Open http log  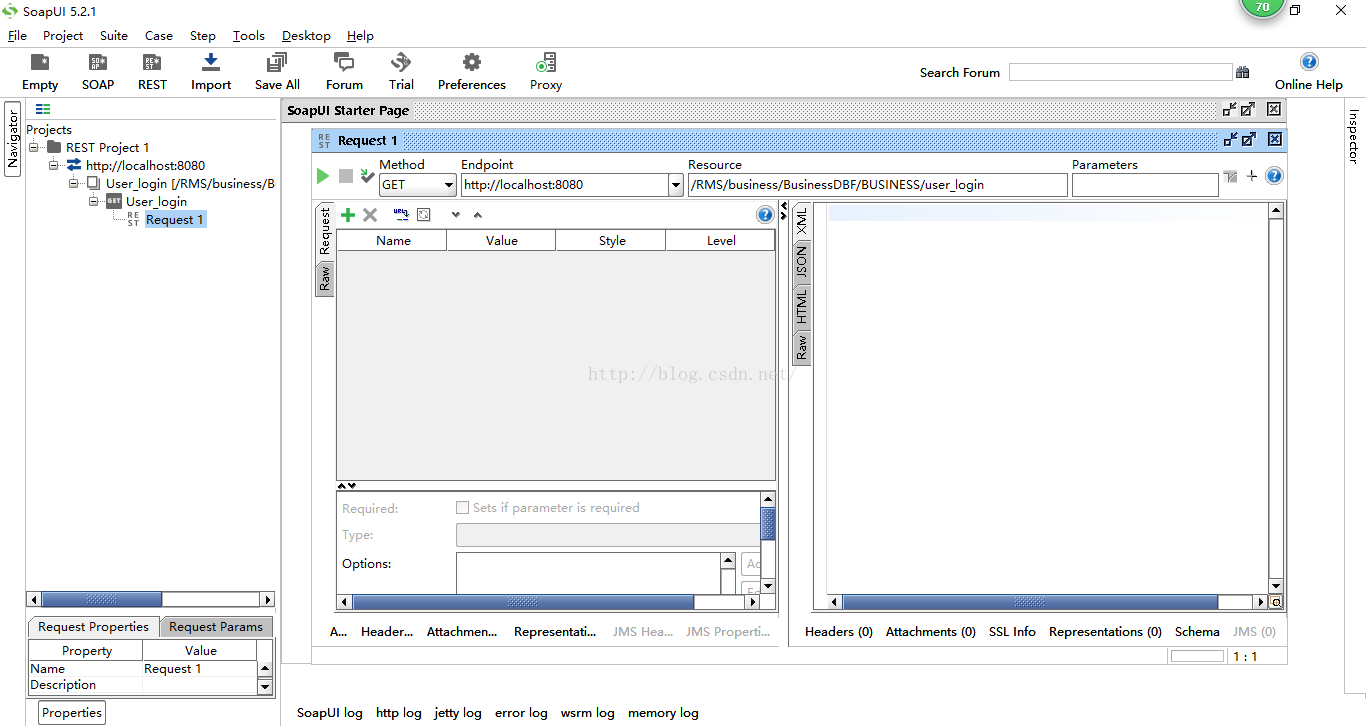click(399, 713)
